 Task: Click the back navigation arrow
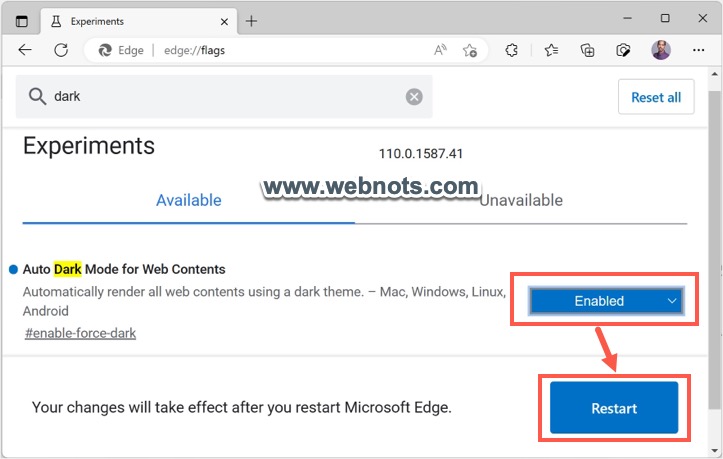coord(25,50)
